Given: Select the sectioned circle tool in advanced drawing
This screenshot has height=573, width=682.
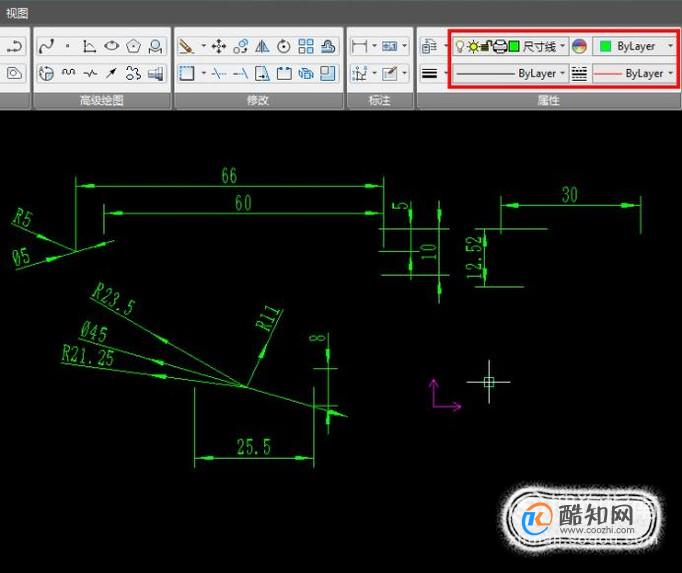Looking at the screenshot, I should (46, 73).
